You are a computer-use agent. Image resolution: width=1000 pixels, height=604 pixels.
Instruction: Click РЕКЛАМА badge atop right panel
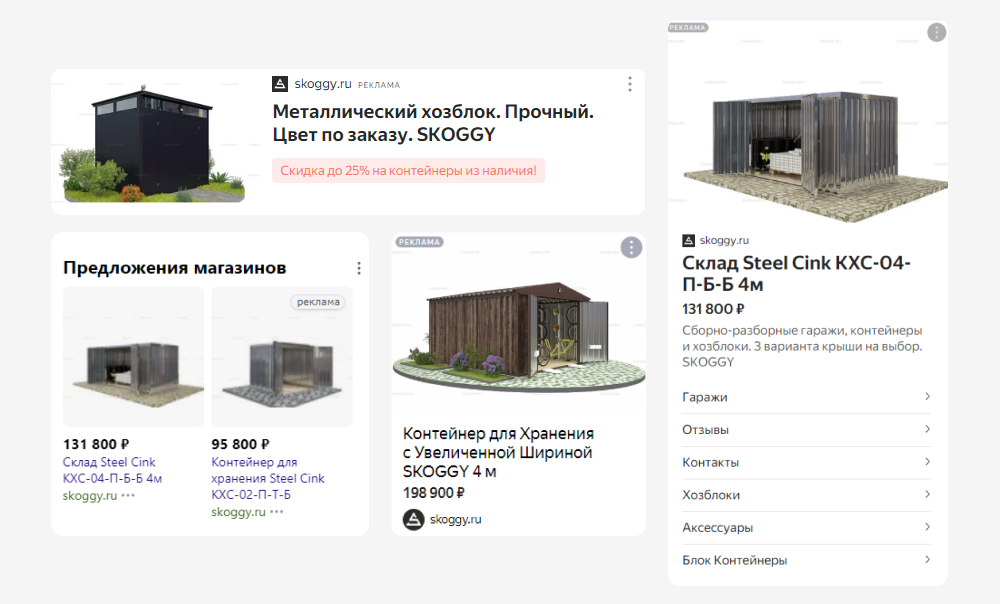(688, 27)
